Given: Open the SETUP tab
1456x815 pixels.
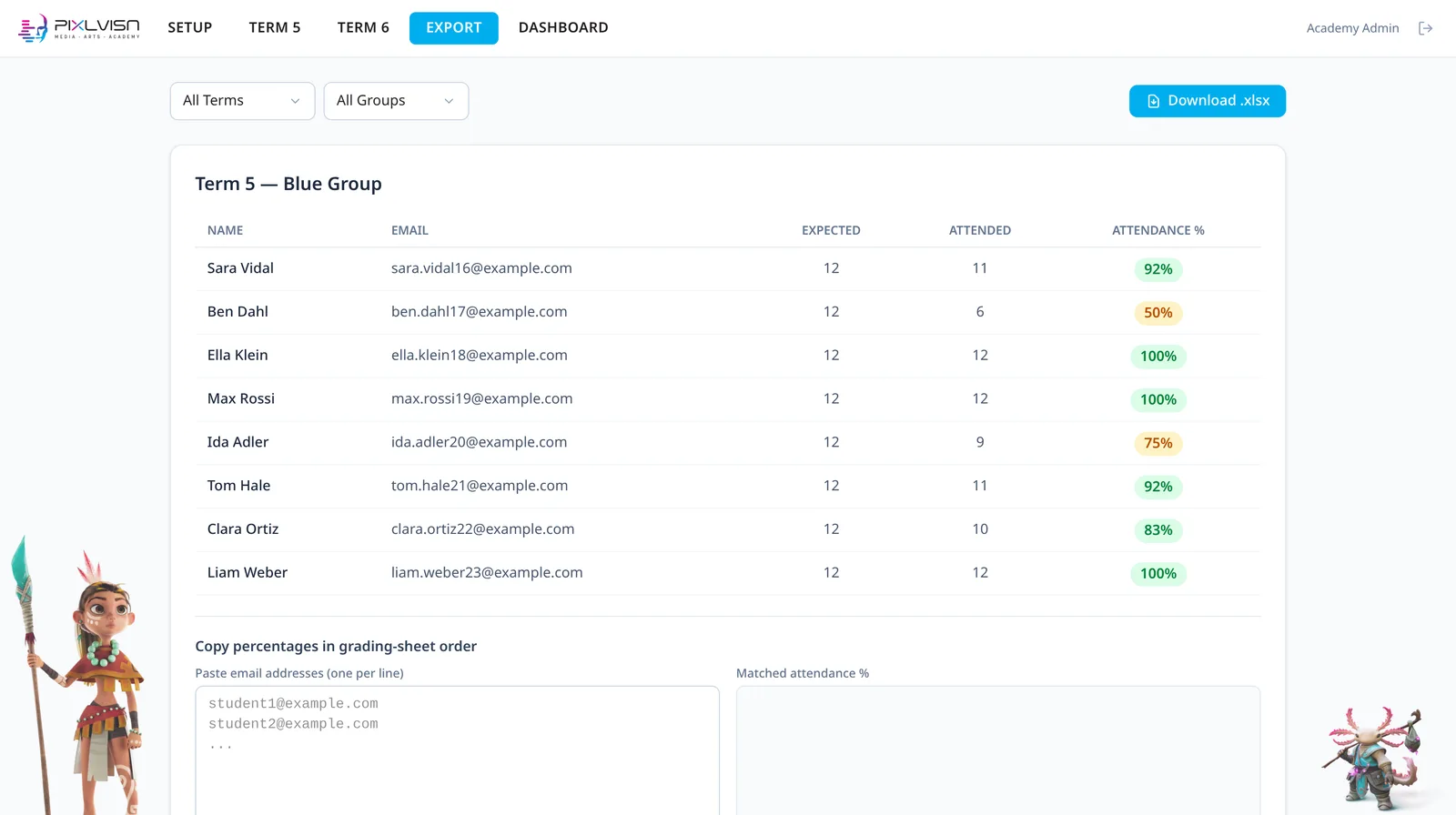Looking at the screenshot, I should click(x=190, y=28).
